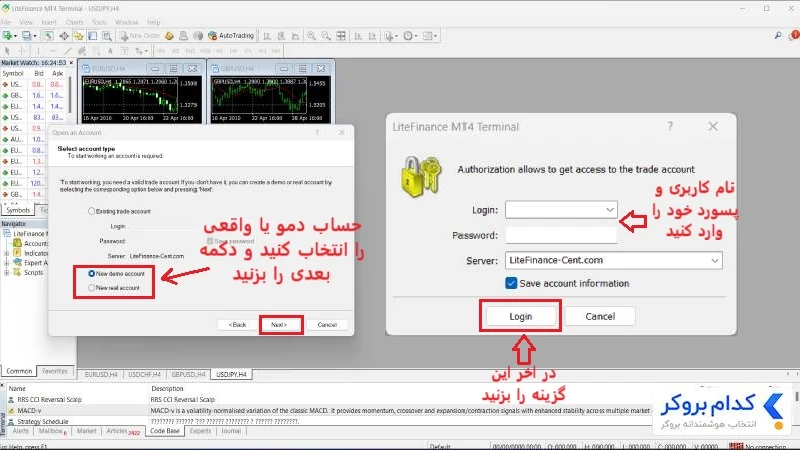Toggle the Terminal panel toolbar icon

tap(92, 36)
